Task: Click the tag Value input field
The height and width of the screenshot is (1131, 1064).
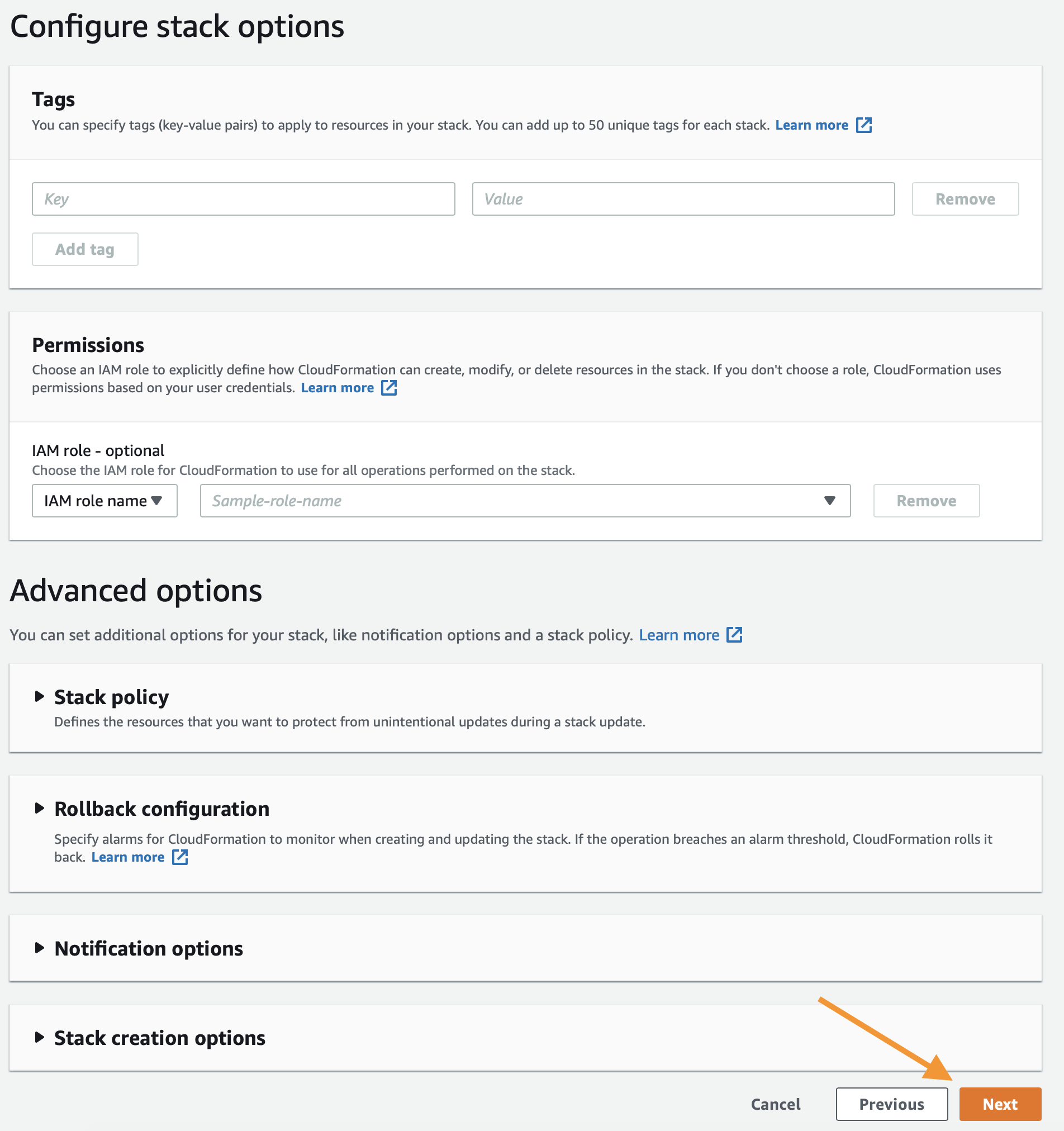Action: 683,199
